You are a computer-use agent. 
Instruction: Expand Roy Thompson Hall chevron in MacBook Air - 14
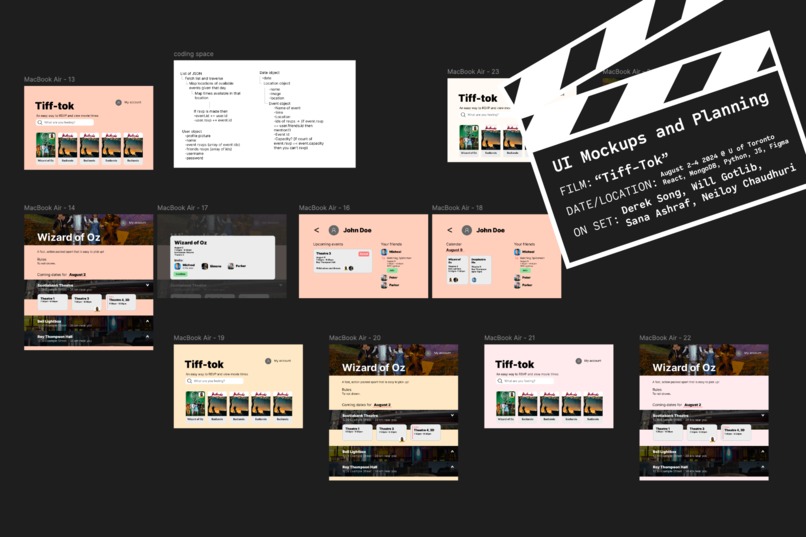click(x=148, y=337)
